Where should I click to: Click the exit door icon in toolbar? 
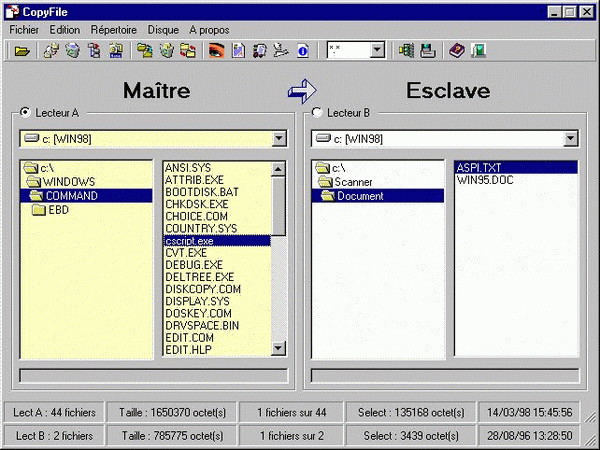coord(479,50)
